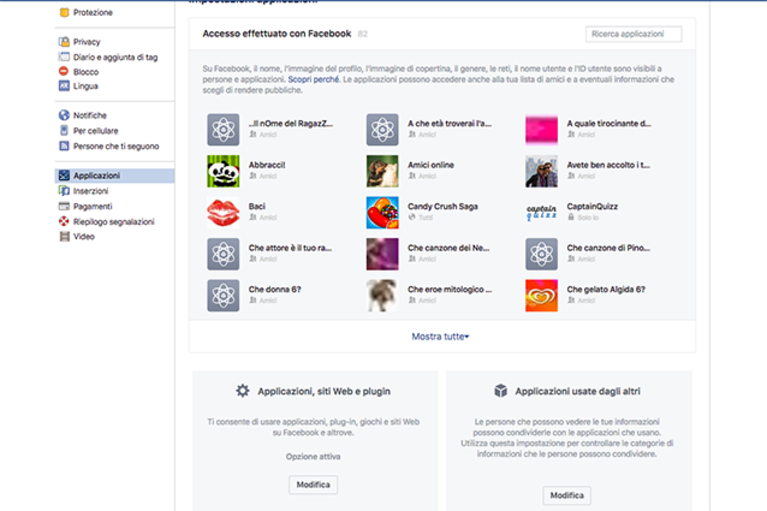Open the Che gelato Algida 6? app icon

(x=541, y=295)
